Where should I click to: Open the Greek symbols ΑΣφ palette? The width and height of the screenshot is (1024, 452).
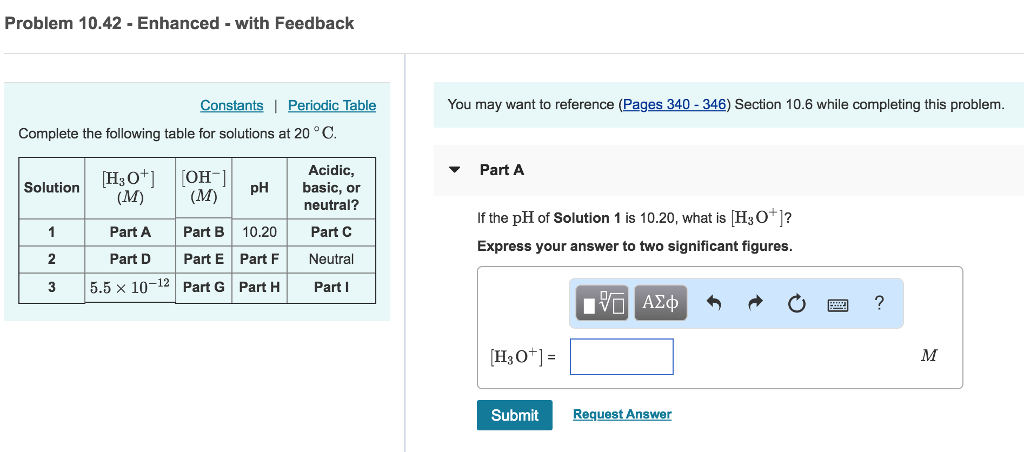click(x=660, y=303)
